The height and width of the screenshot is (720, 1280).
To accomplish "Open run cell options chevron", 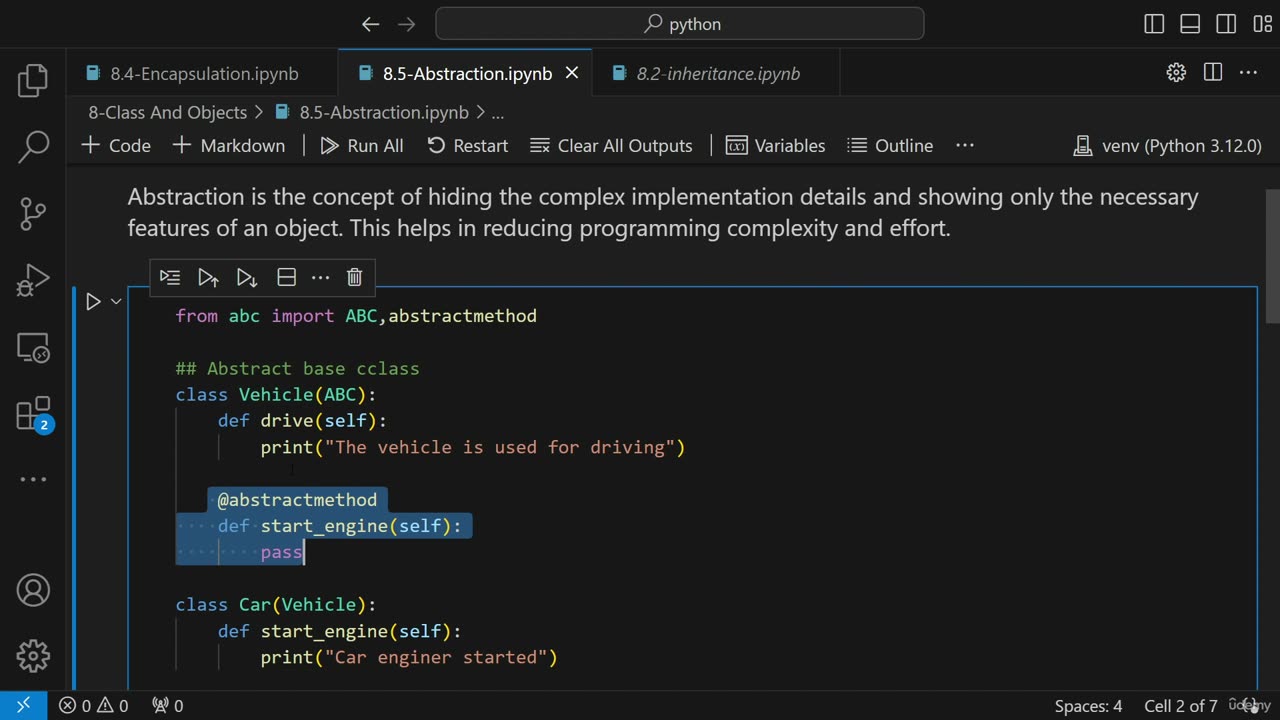I will (x=116, y=301).
